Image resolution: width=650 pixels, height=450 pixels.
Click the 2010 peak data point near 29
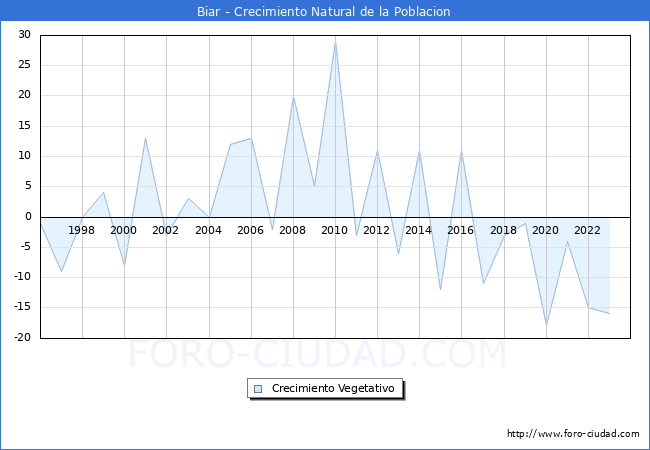coord(335,42)
